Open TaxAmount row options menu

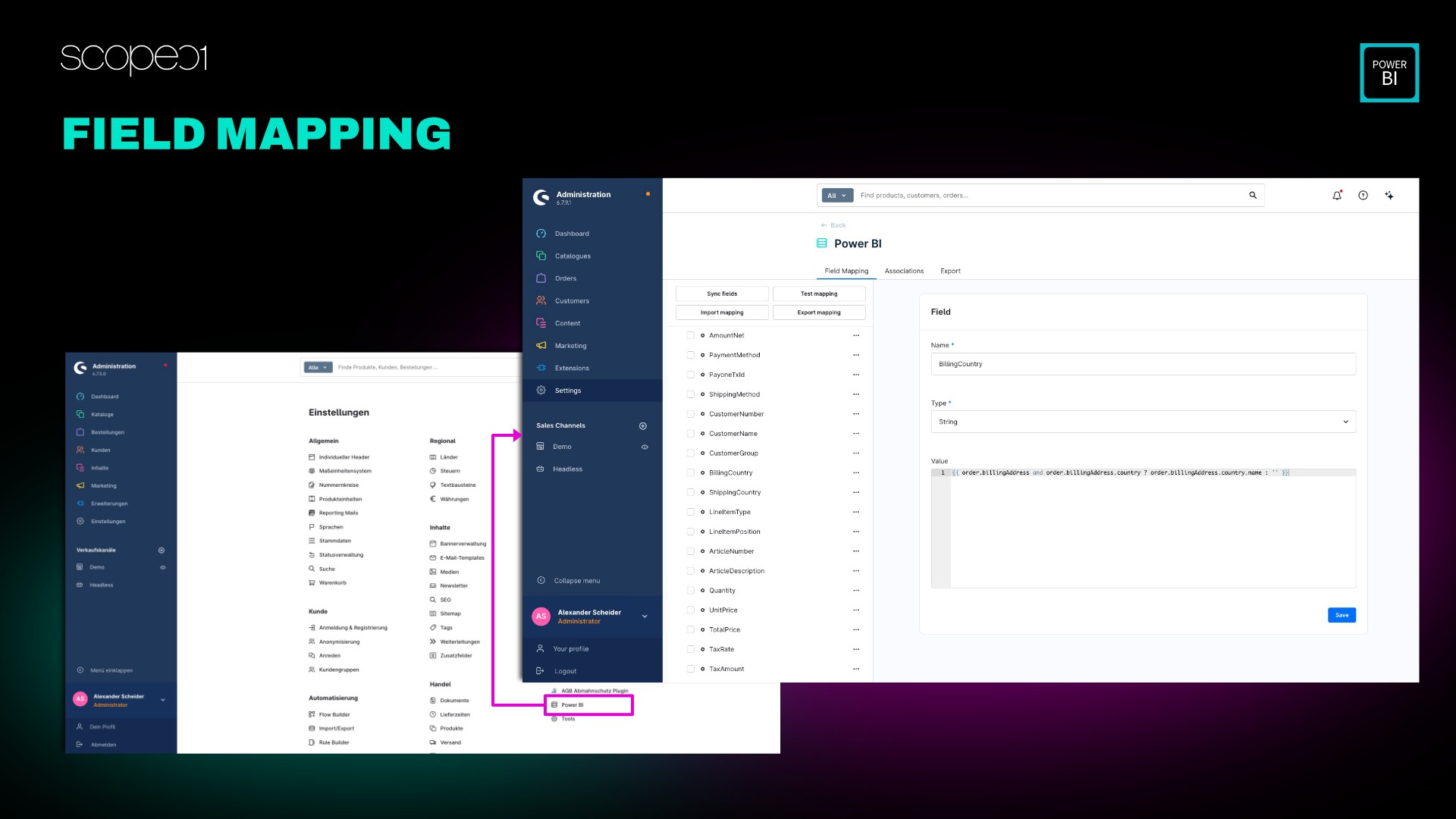point(856,669)
